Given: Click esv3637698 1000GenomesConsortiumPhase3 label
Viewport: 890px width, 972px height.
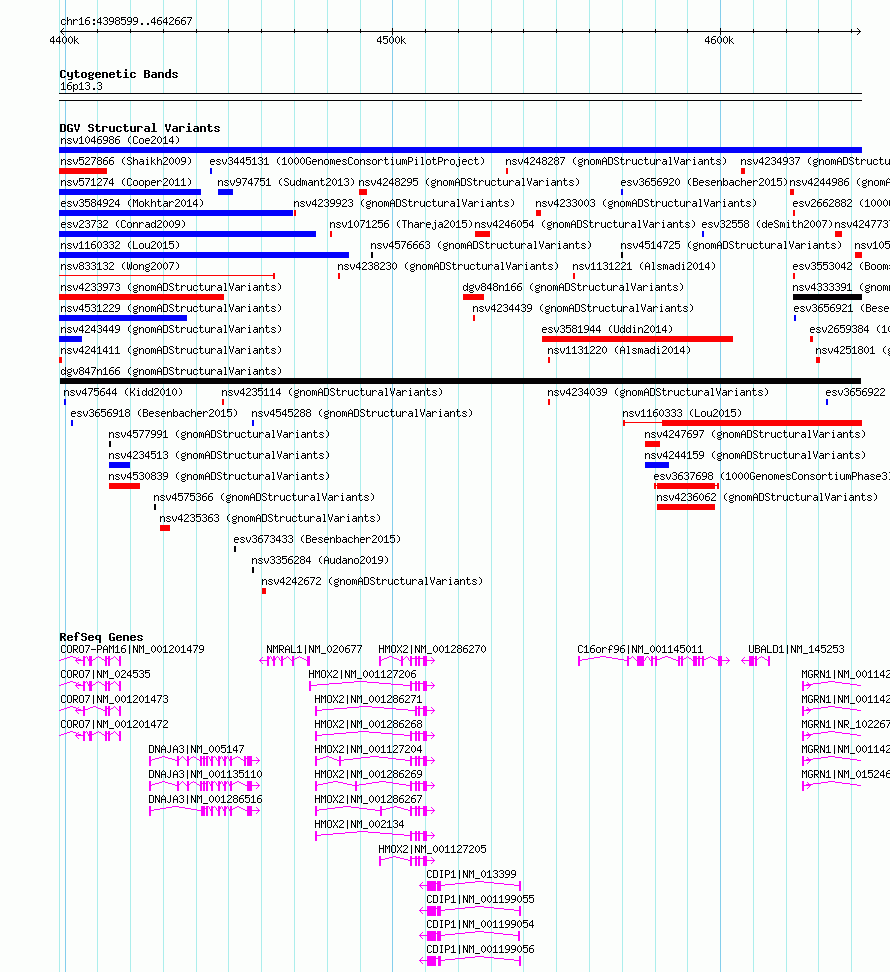Looking at the screenshot, I should [772, 476].
